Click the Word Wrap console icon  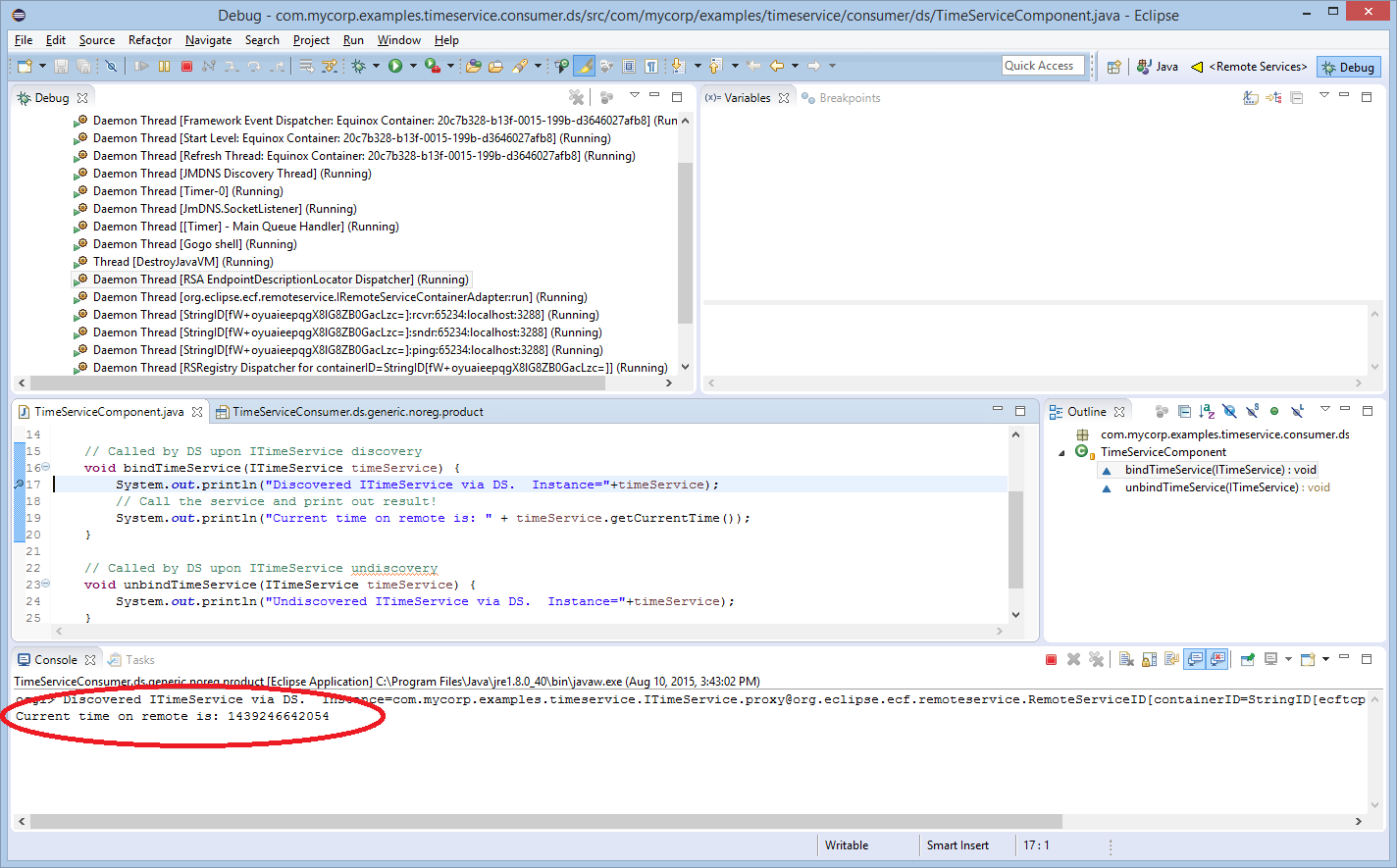tap(1171, 659)
